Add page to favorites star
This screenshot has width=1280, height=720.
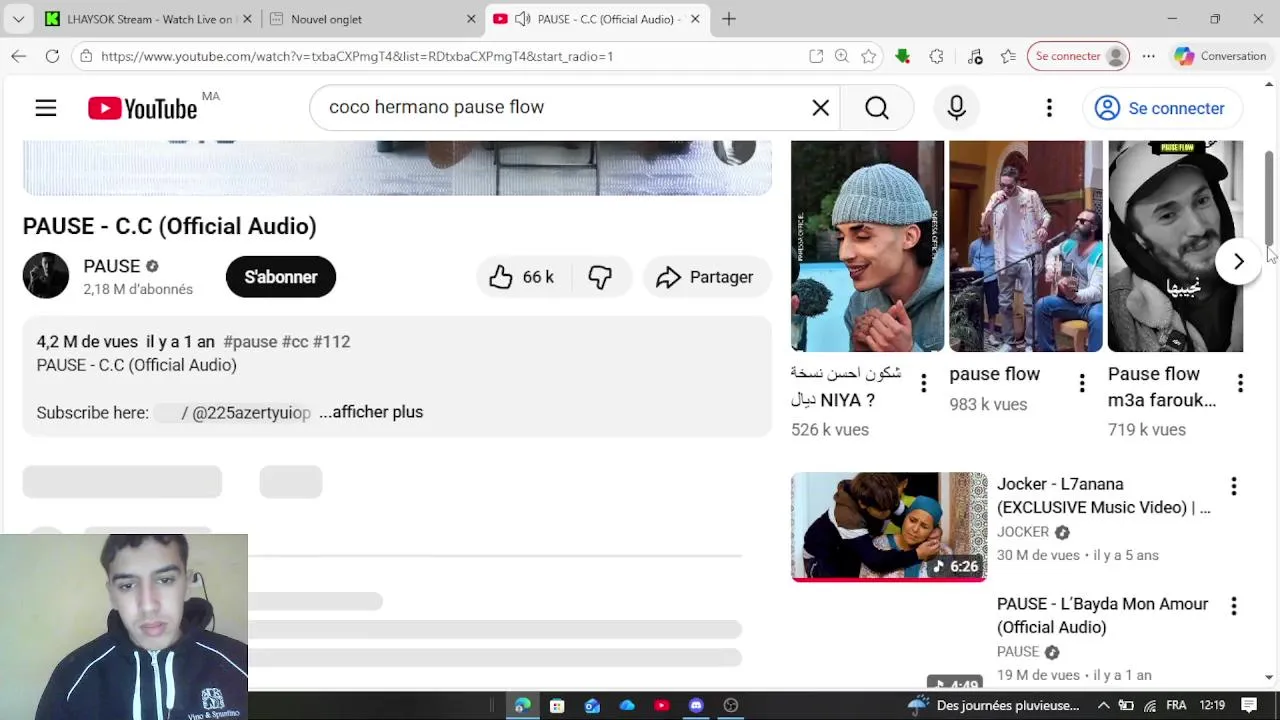869,56
